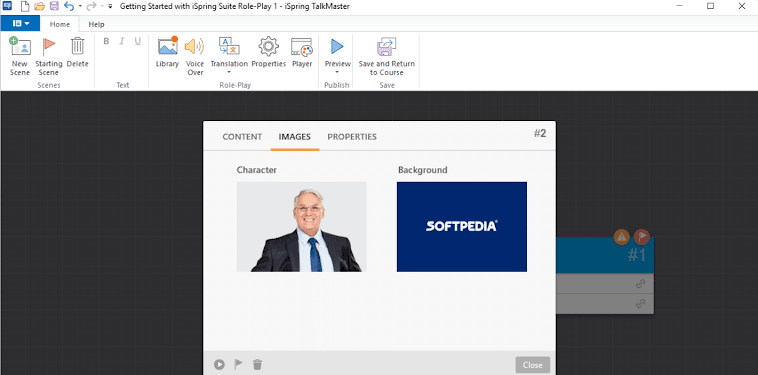Expand the undo history dropdown
This screenshot has width=758, height=375.
[x=80, y=6]
